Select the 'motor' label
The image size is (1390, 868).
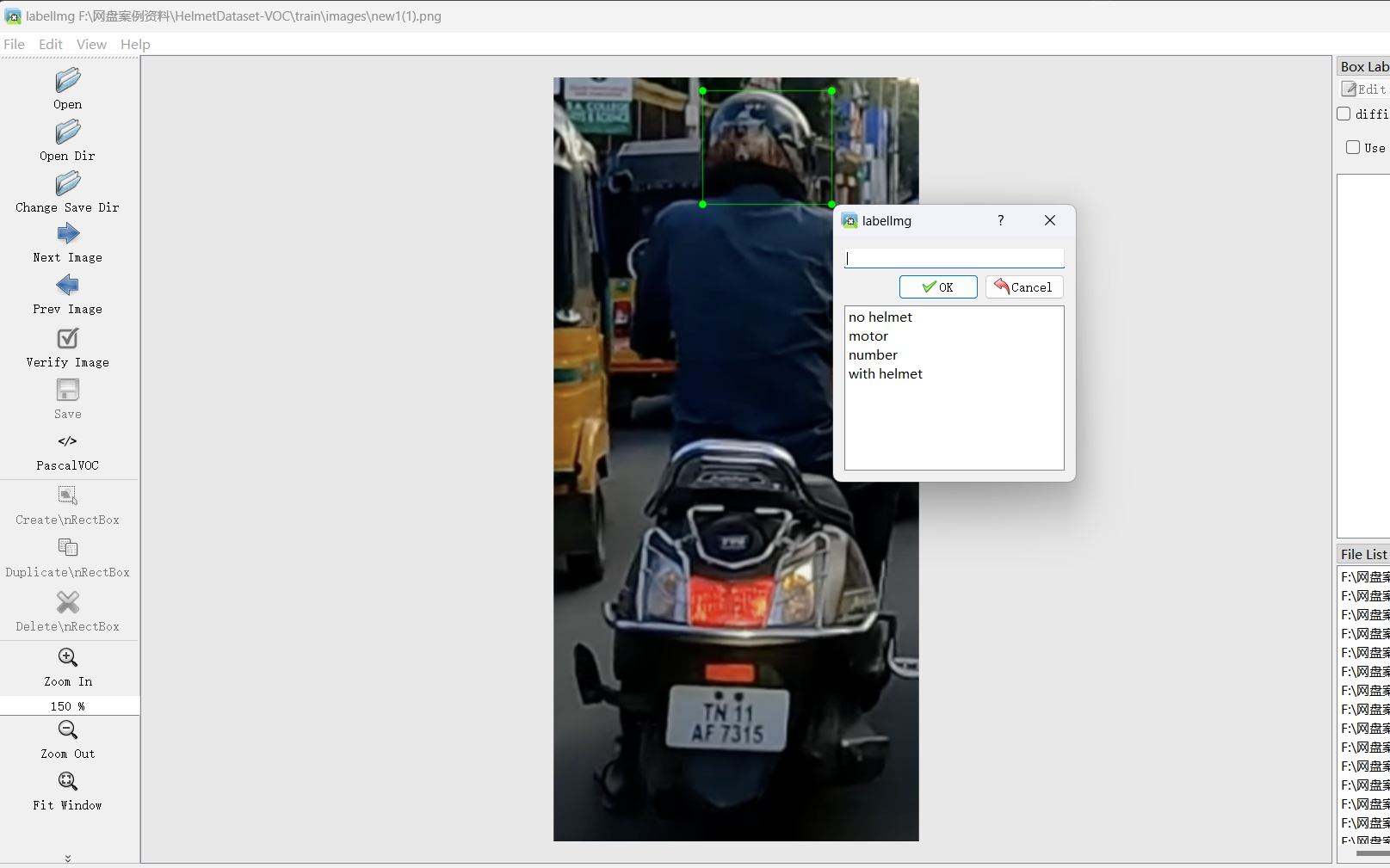point(868,336)
